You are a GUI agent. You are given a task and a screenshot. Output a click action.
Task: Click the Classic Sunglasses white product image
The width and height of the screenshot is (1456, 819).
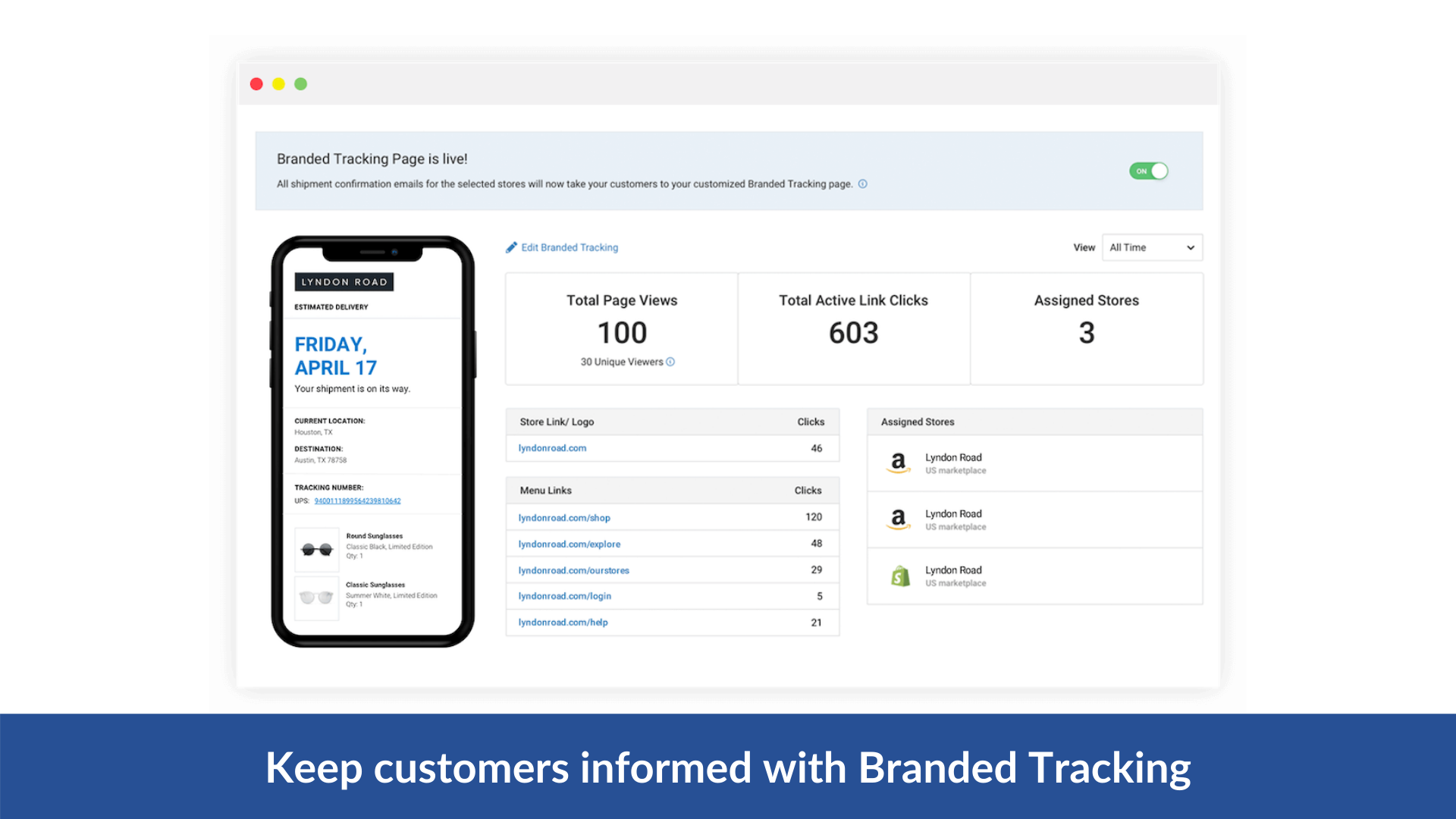[x=317, y=598]
